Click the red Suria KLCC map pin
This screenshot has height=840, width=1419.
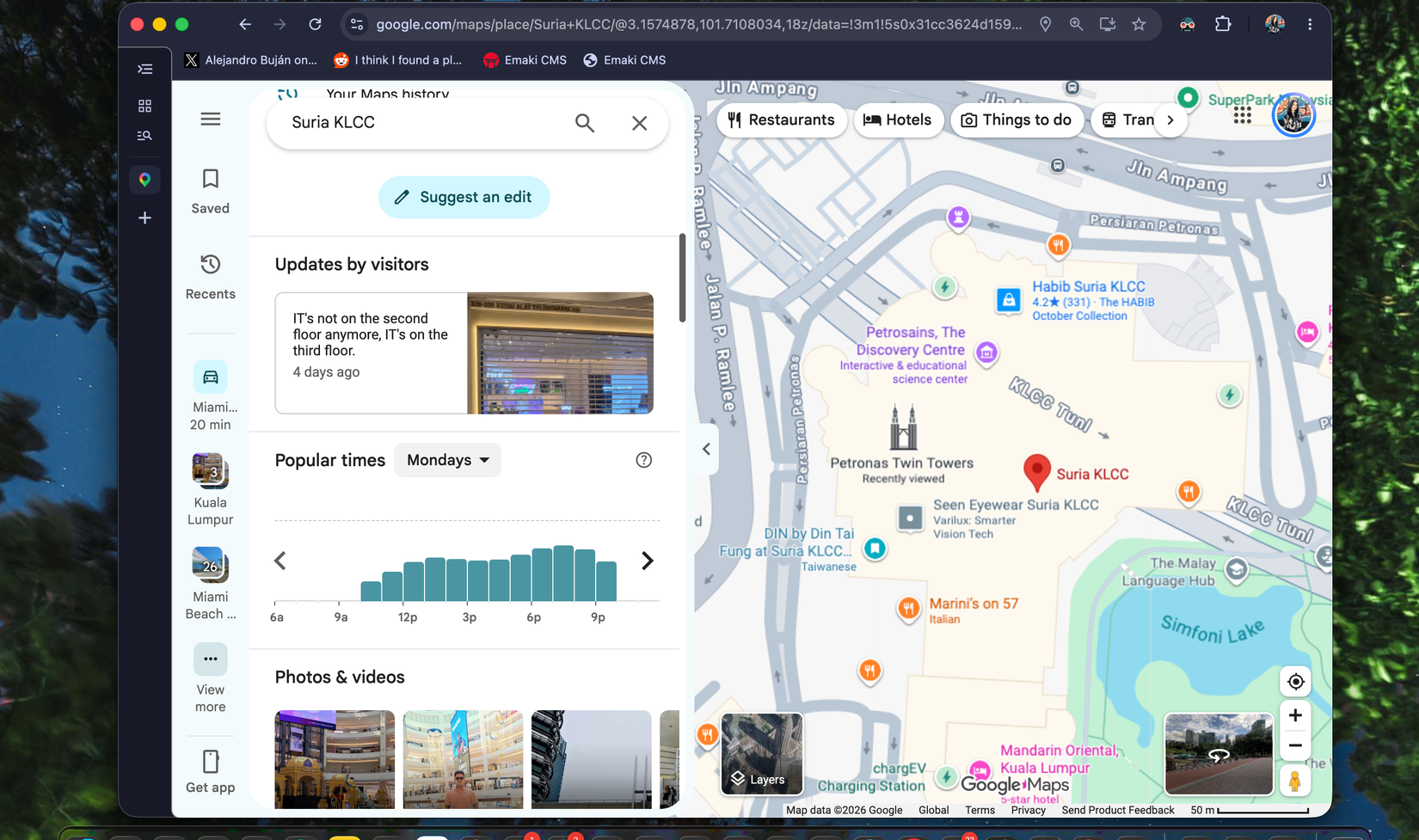[1037, 472]
